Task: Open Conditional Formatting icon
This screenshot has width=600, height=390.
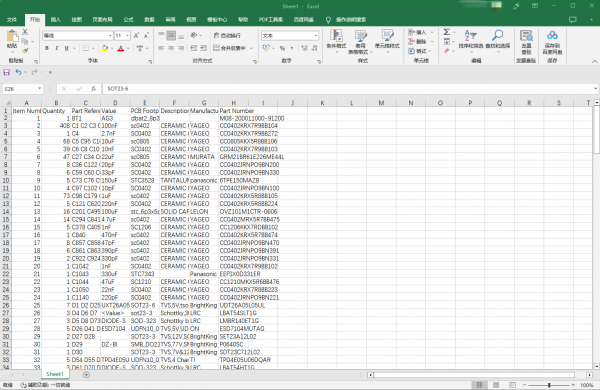Action: coord(336,36)
